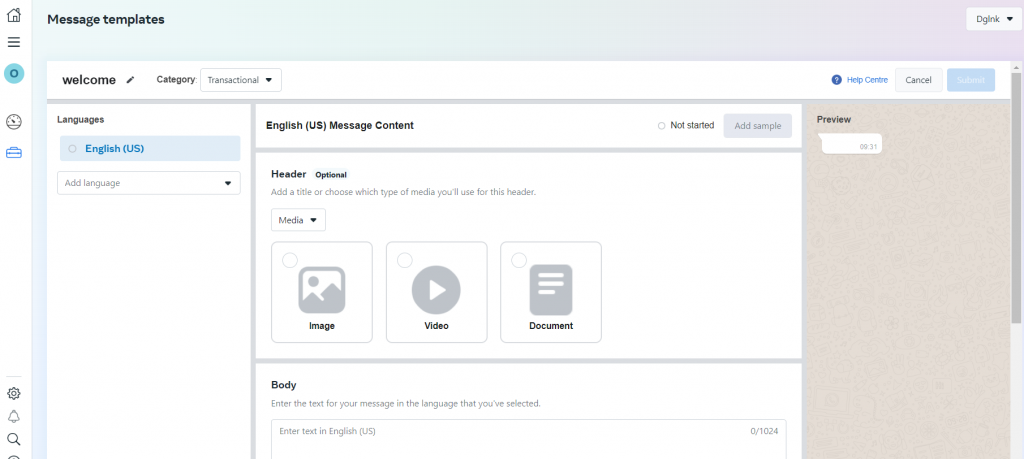Screen dimensions: 1024x459
Task: Select the Image picture icon
Action: tap(322, 290)
